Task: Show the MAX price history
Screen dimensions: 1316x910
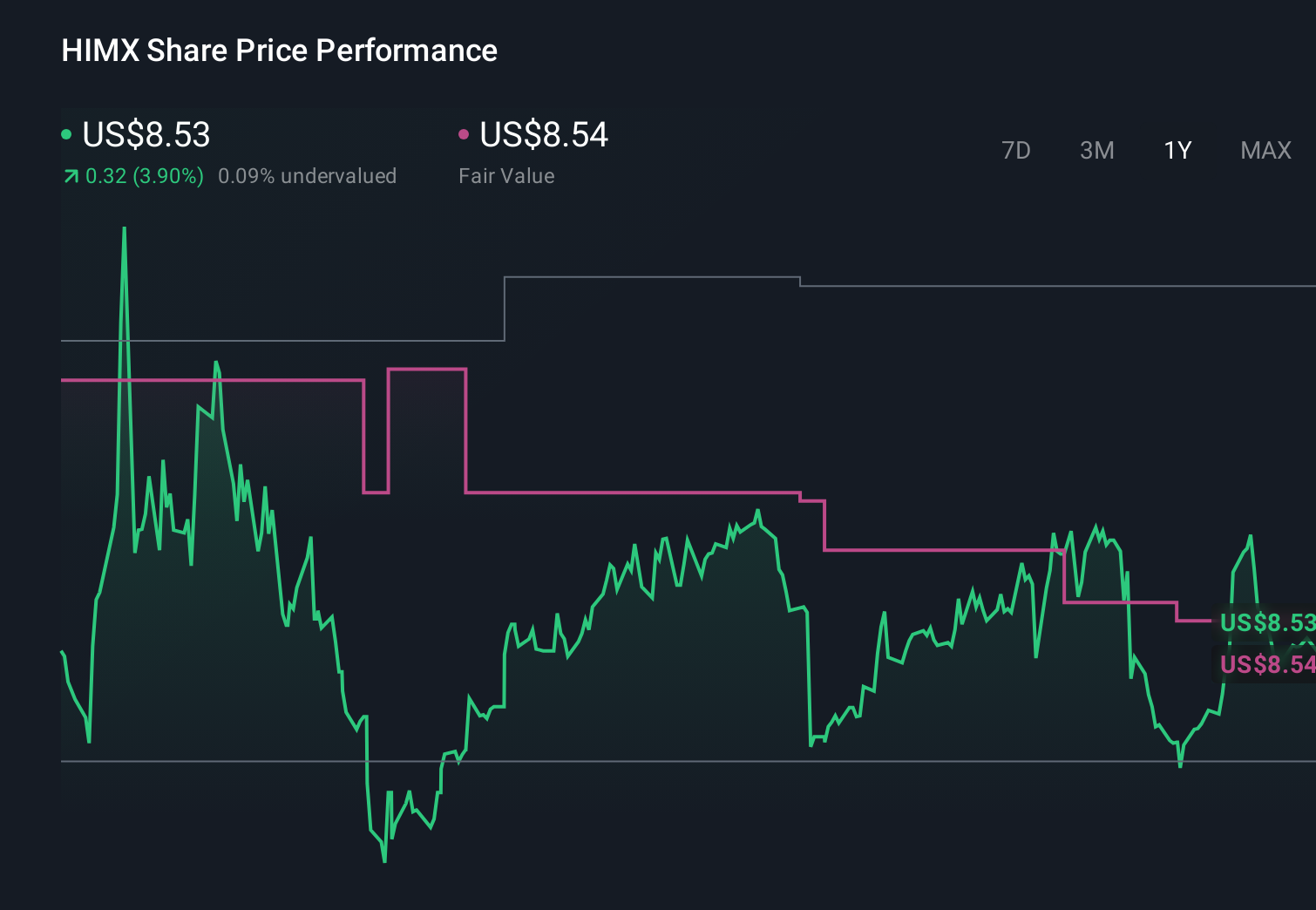Action: click(1265, 151)
